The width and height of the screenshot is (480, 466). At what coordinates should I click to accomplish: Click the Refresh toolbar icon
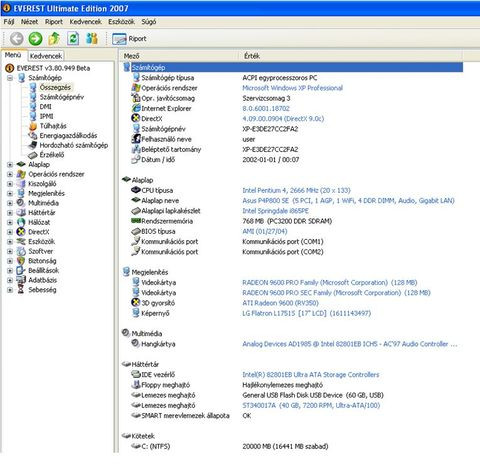(73, 39)
